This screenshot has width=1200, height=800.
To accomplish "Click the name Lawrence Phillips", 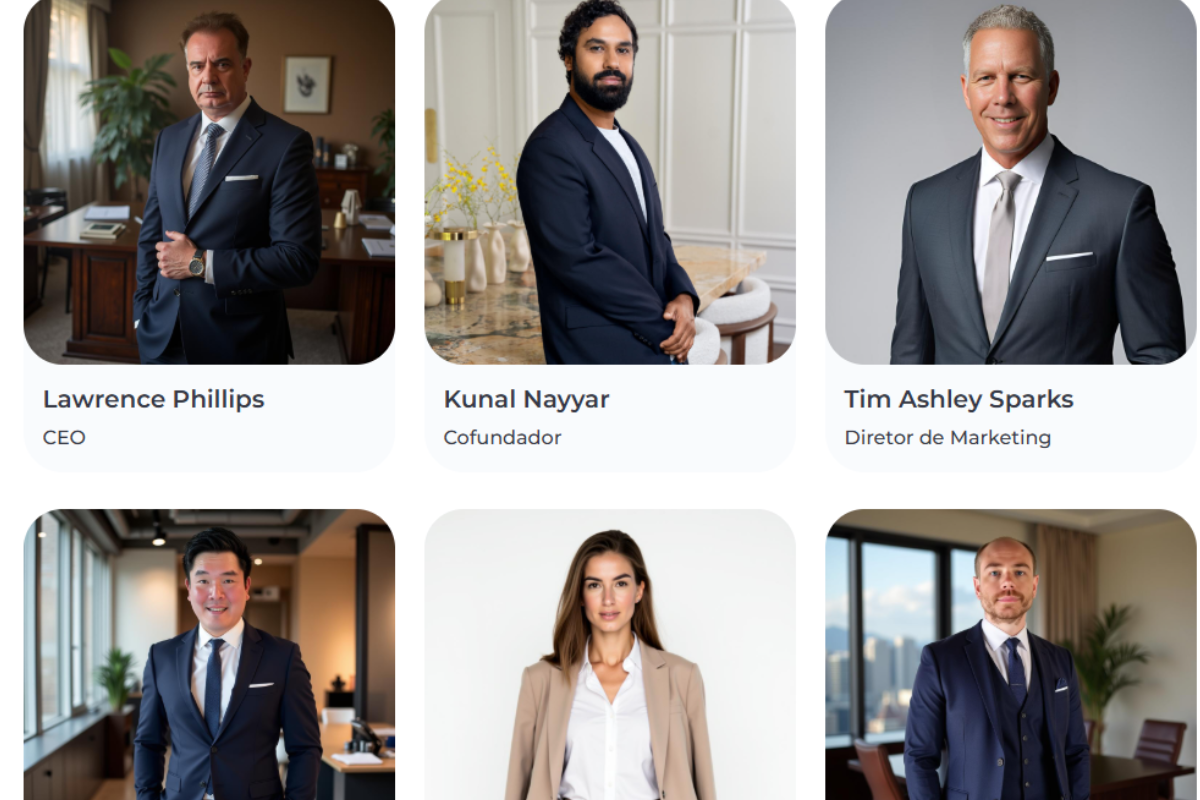I will pyautogui.click(x=154, y=399).
